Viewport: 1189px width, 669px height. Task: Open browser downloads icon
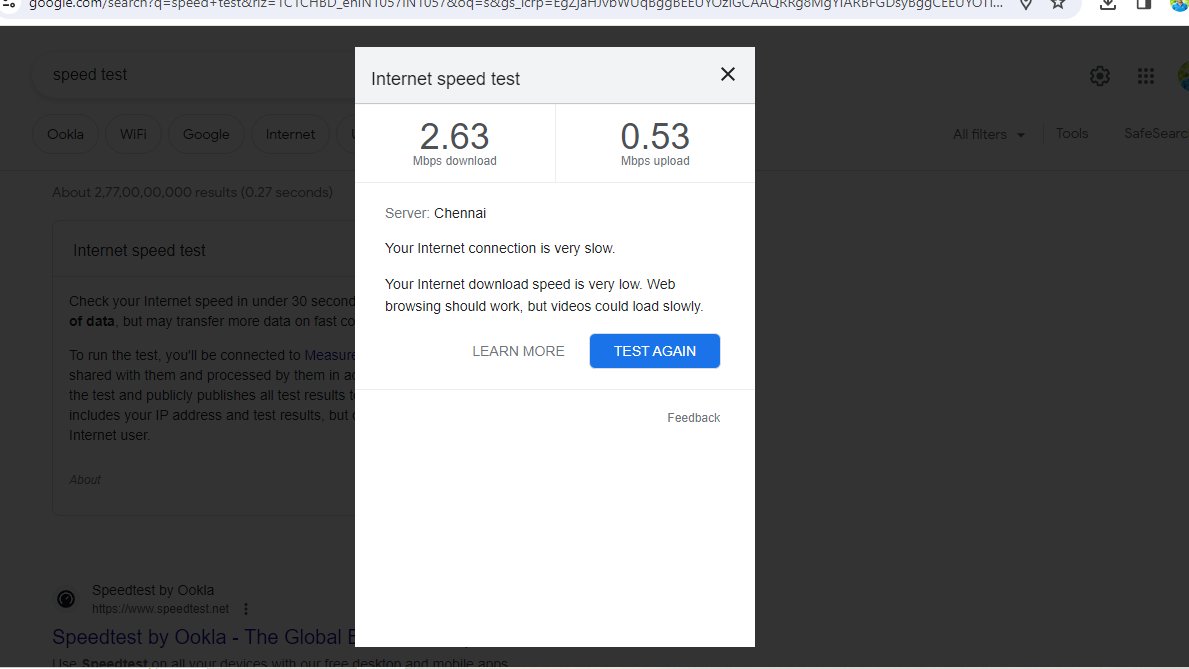[1107, 5]
